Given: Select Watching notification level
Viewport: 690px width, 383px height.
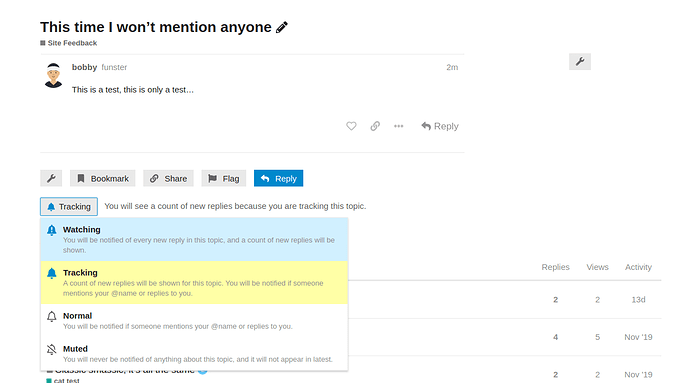Looking at the screenshot, I should pyautogui.click(x=194, y=239).
